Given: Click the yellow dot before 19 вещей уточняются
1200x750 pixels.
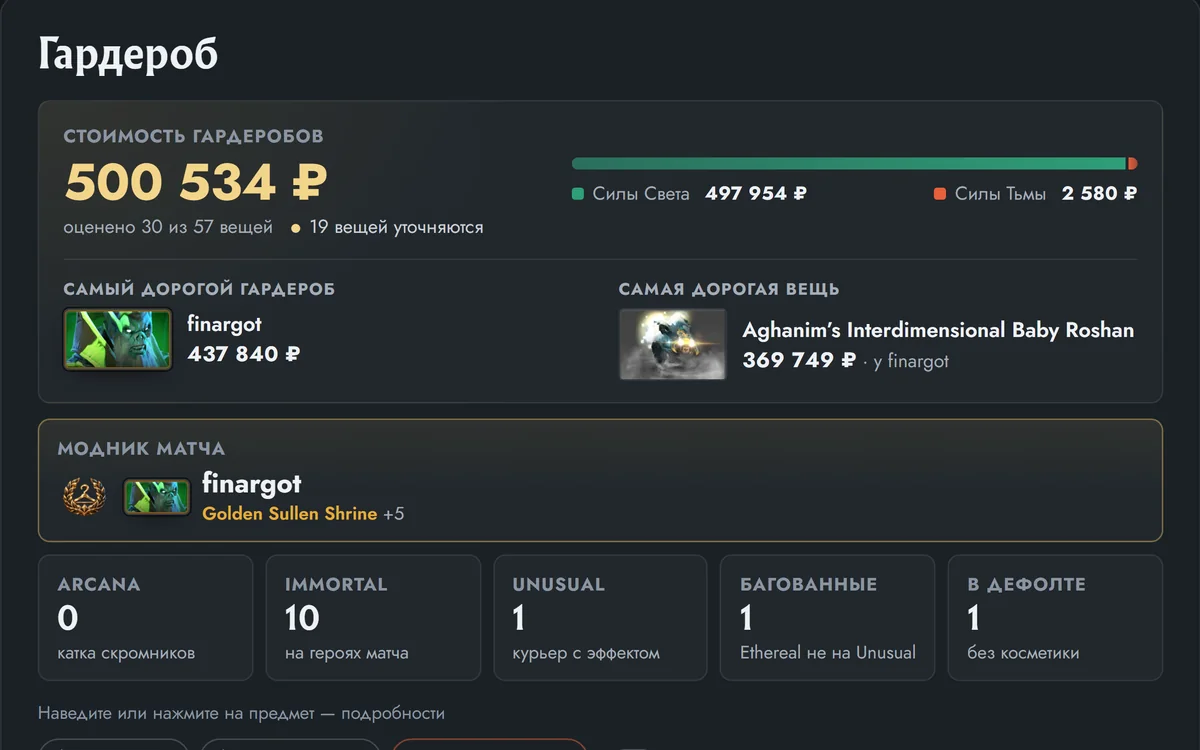Looking at the screenshot, I should pyautogui.click(x=295, y=228).
